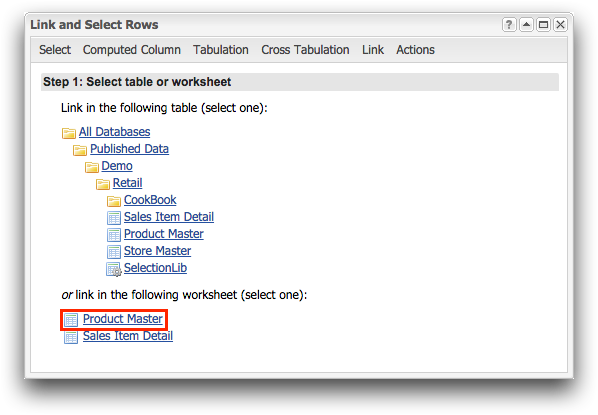
Task: Collapse the window with the up-arrow button
Action: (x=526, y=25)
